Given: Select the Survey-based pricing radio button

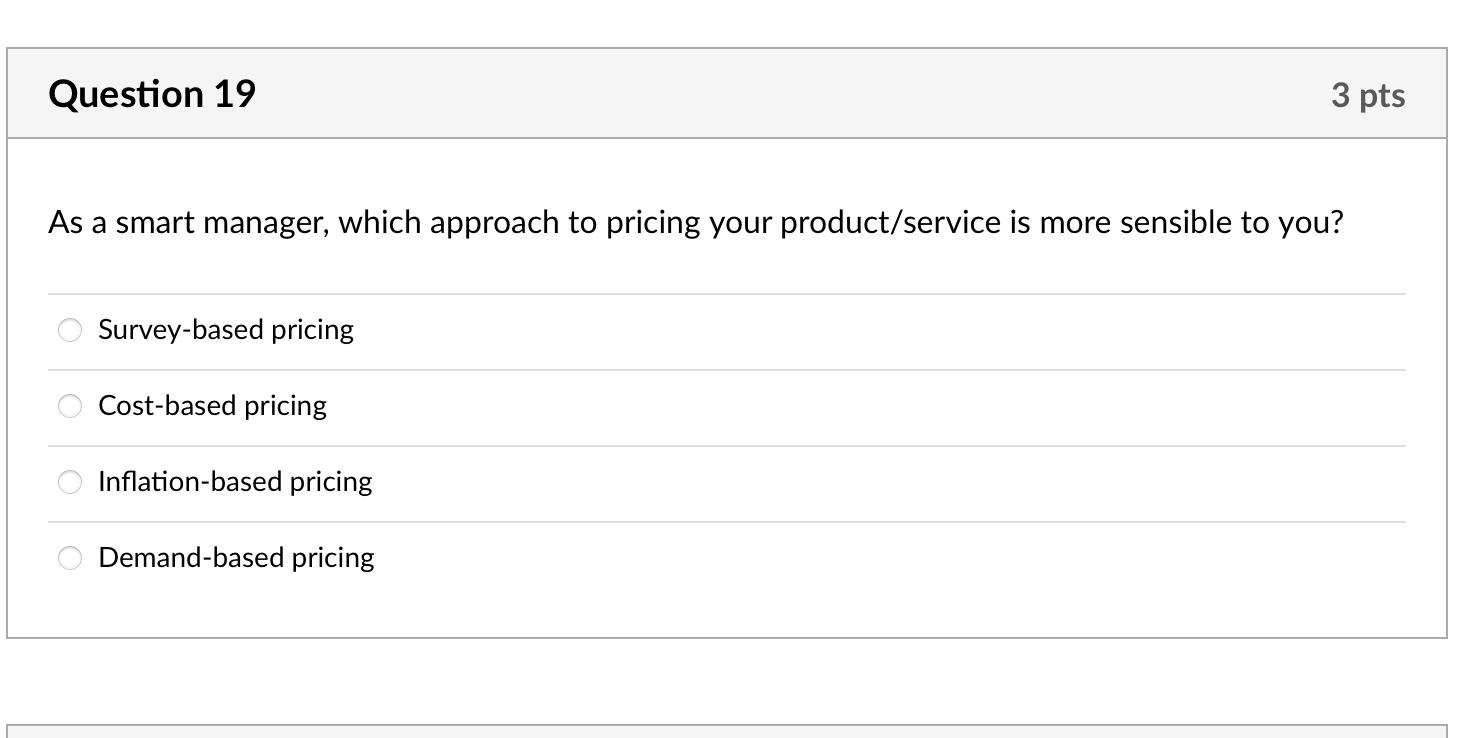Looking at the screenshot, I should point(69,329).
